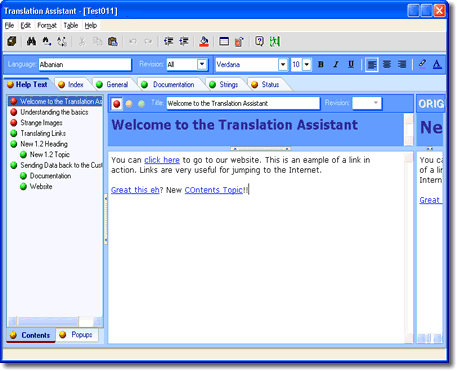Image resolution: width=457 pixels, height=371 pixels.
Task: Click the Paste clipboard toolbar icon
Action: coord(113,42)
